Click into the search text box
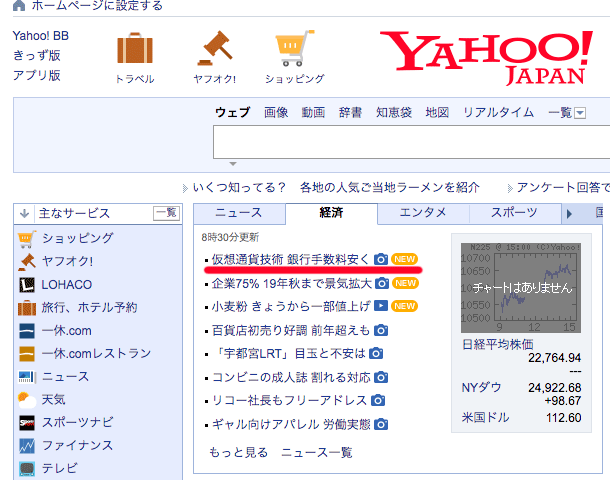Screen dimensions: 610x480 (412, 142)
